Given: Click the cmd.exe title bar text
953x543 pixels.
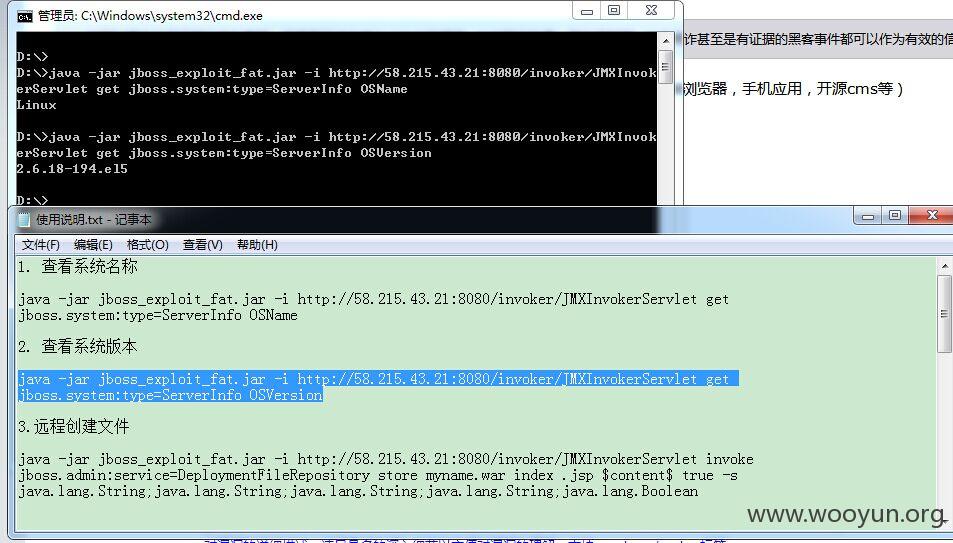Looking at the screenshot, I should pos(150,16).
